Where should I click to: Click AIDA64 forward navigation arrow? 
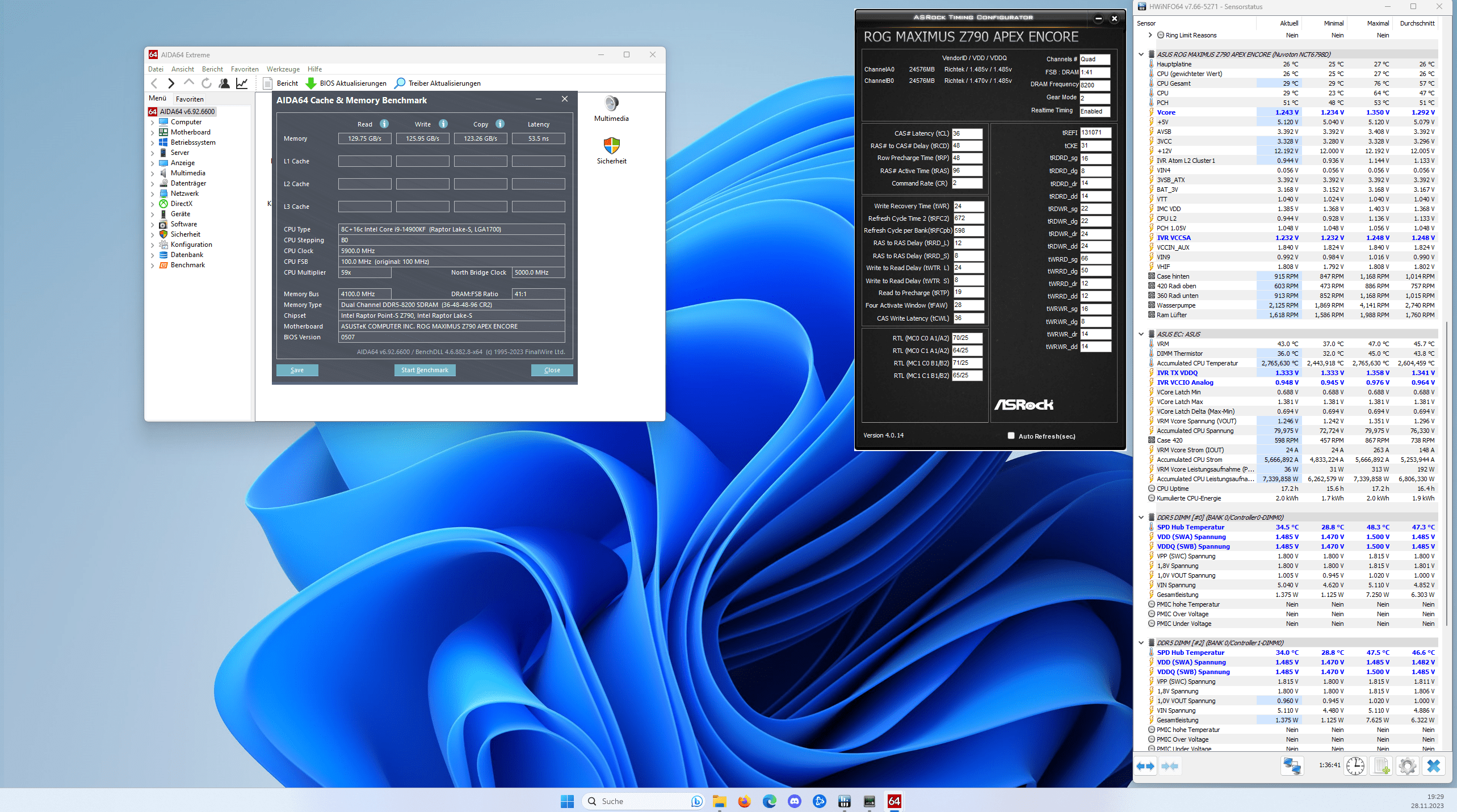171,83
